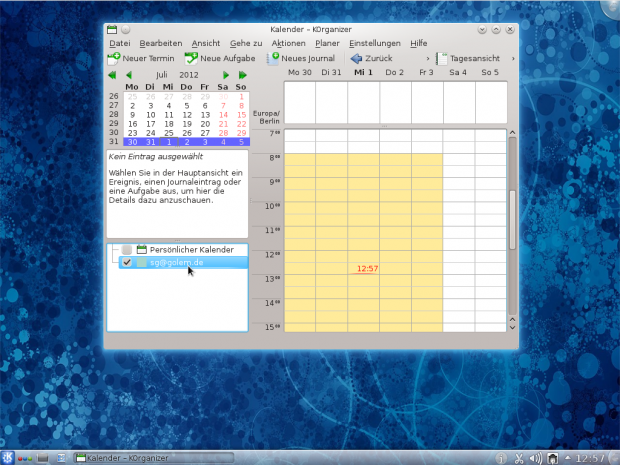The image size is (620, 465).
Task: Select the month Juli in the date navigator
Action: coord(161,75)
